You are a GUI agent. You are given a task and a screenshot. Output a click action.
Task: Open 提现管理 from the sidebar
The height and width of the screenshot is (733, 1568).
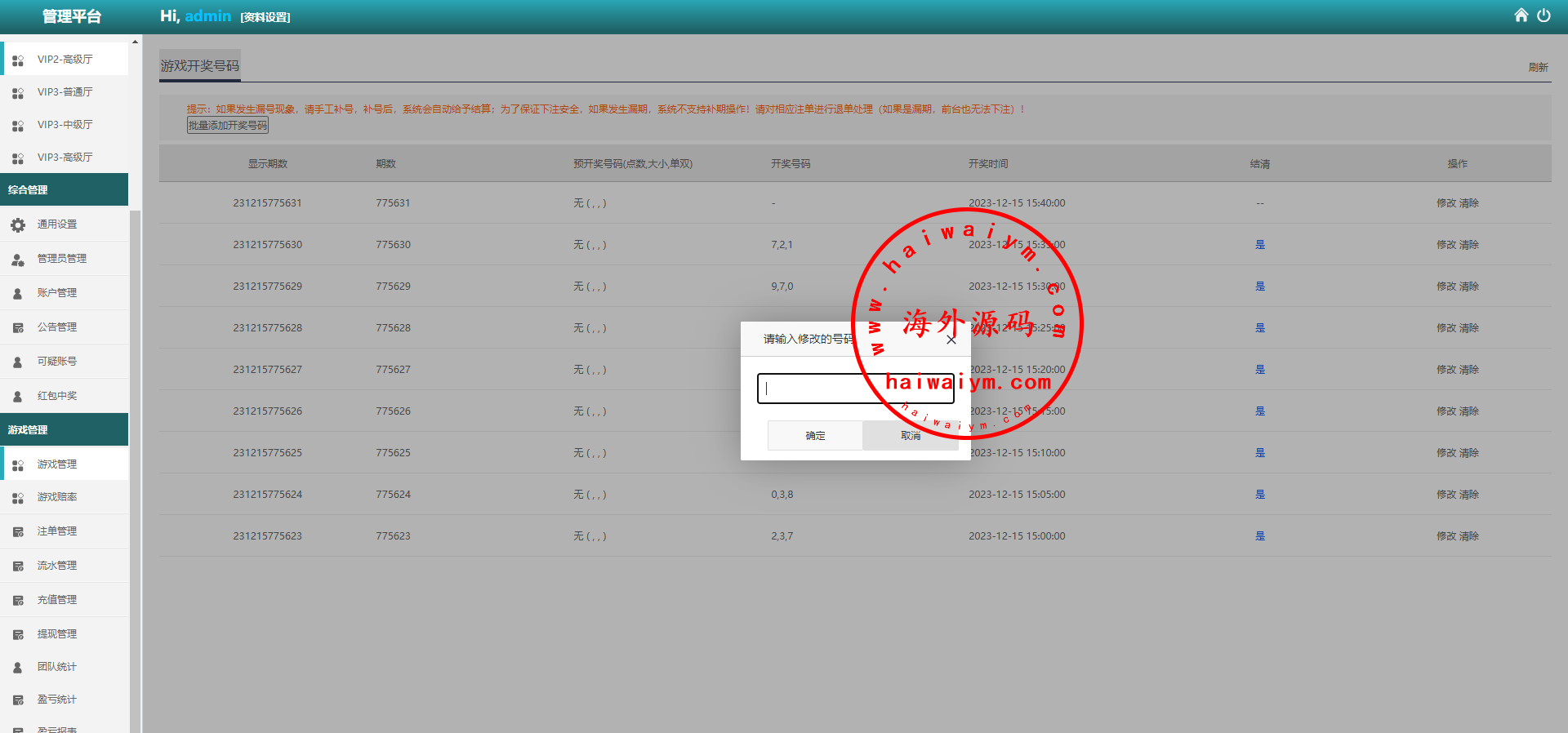pyautogui.click(x=56, y=634)
